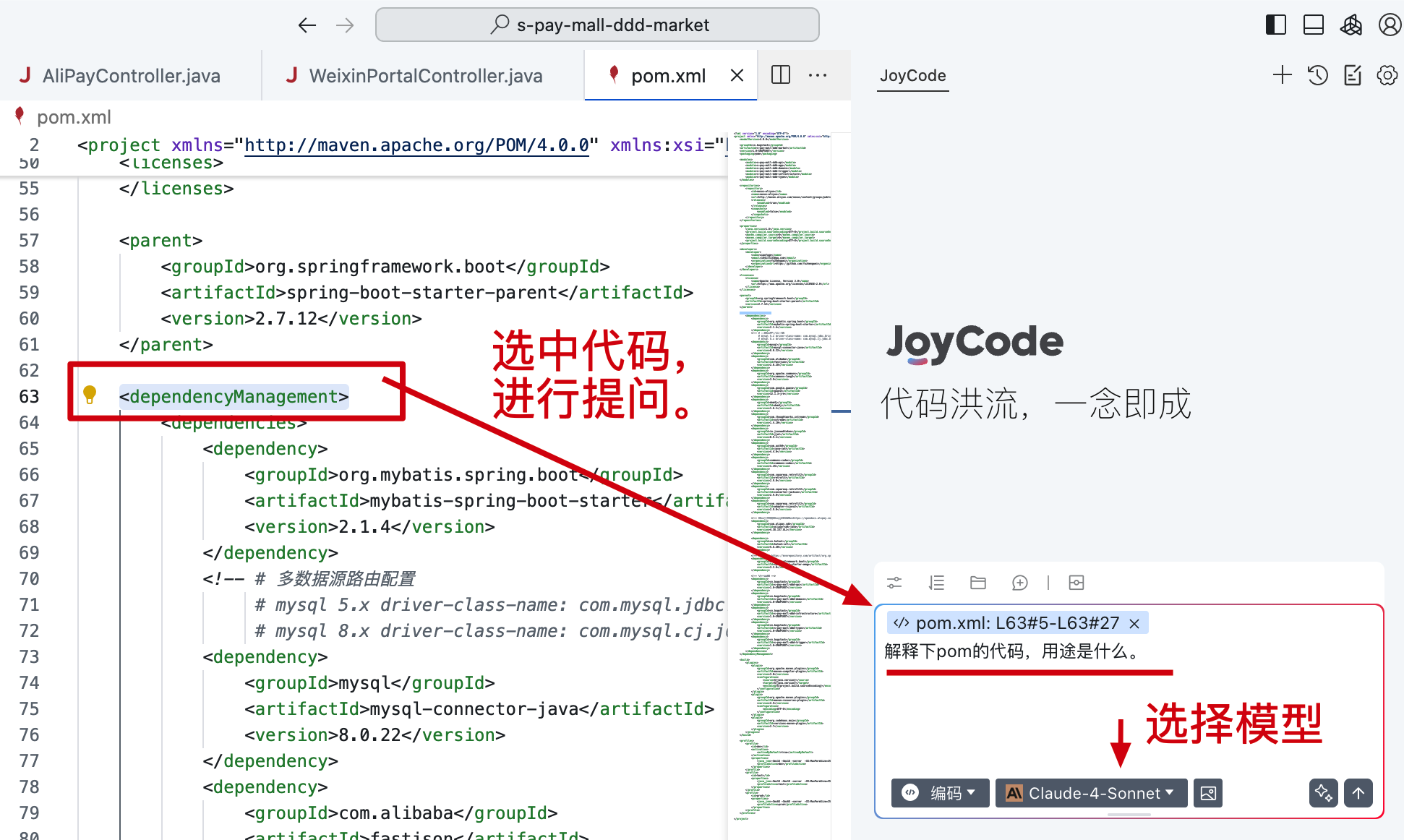Switch to AliPayController.java tab
This screenshot has width=1404, height=840.
click(x=130, y=76)
